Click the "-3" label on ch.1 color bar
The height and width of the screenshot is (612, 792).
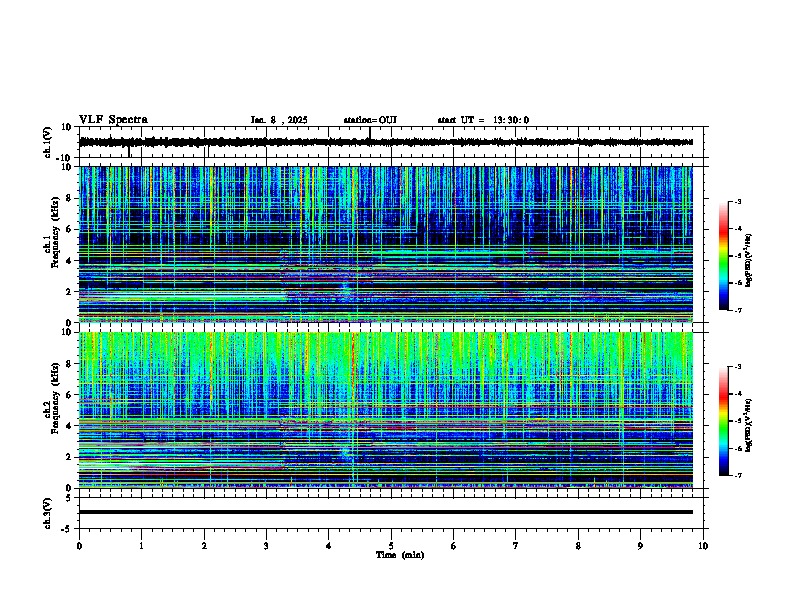coord(737,201)
